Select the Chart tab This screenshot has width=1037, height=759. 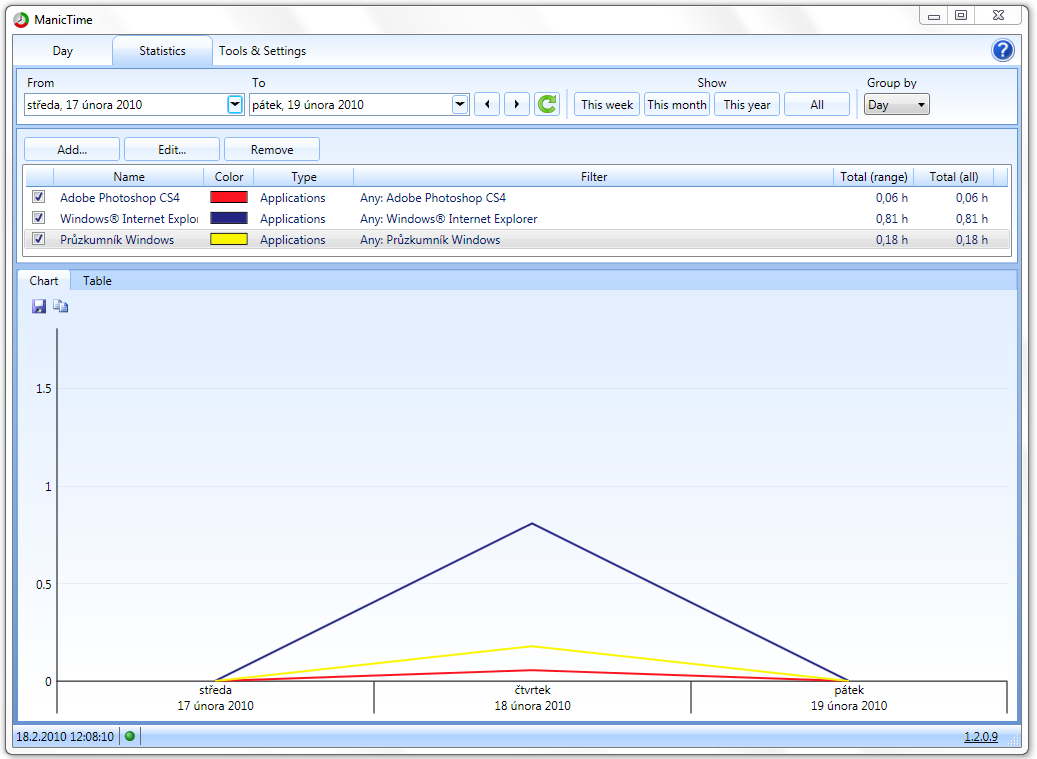[44, 281]
